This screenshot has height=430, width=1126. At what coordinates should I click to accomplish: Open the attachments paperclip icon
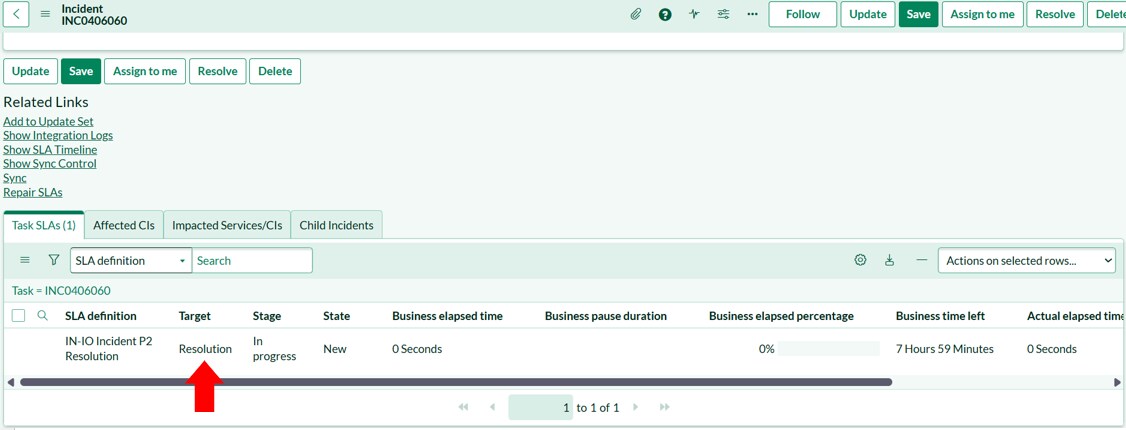click(636, 14)
